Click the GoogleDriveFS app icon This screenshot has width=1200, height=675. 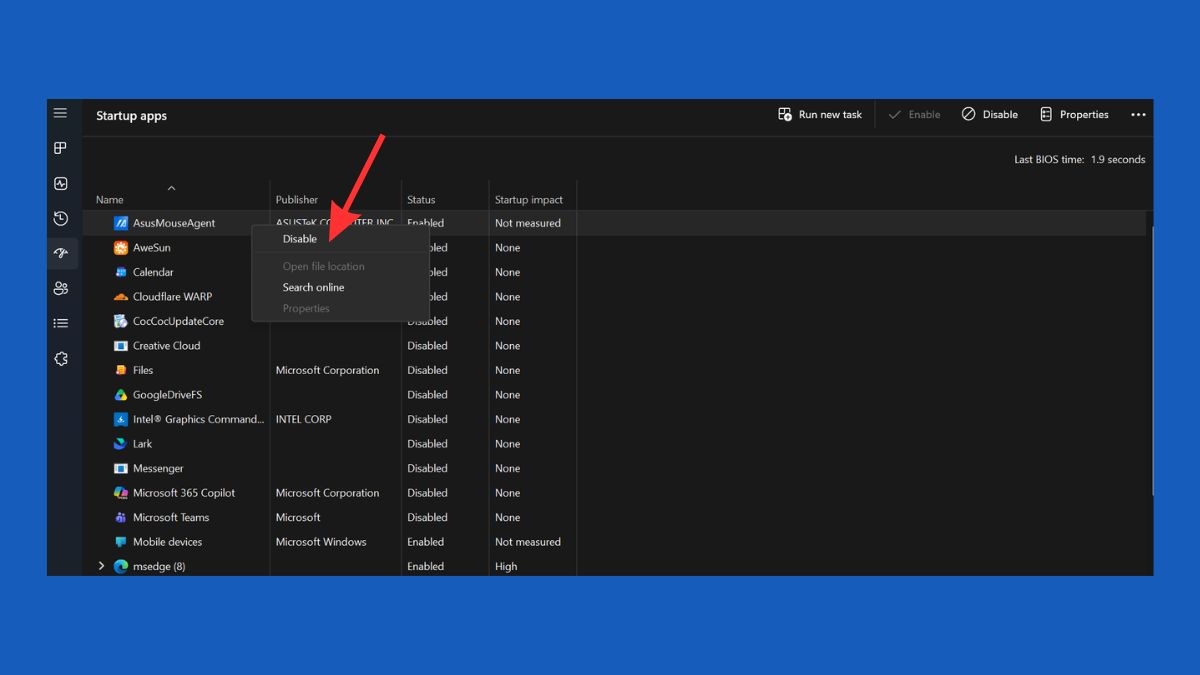121,394
